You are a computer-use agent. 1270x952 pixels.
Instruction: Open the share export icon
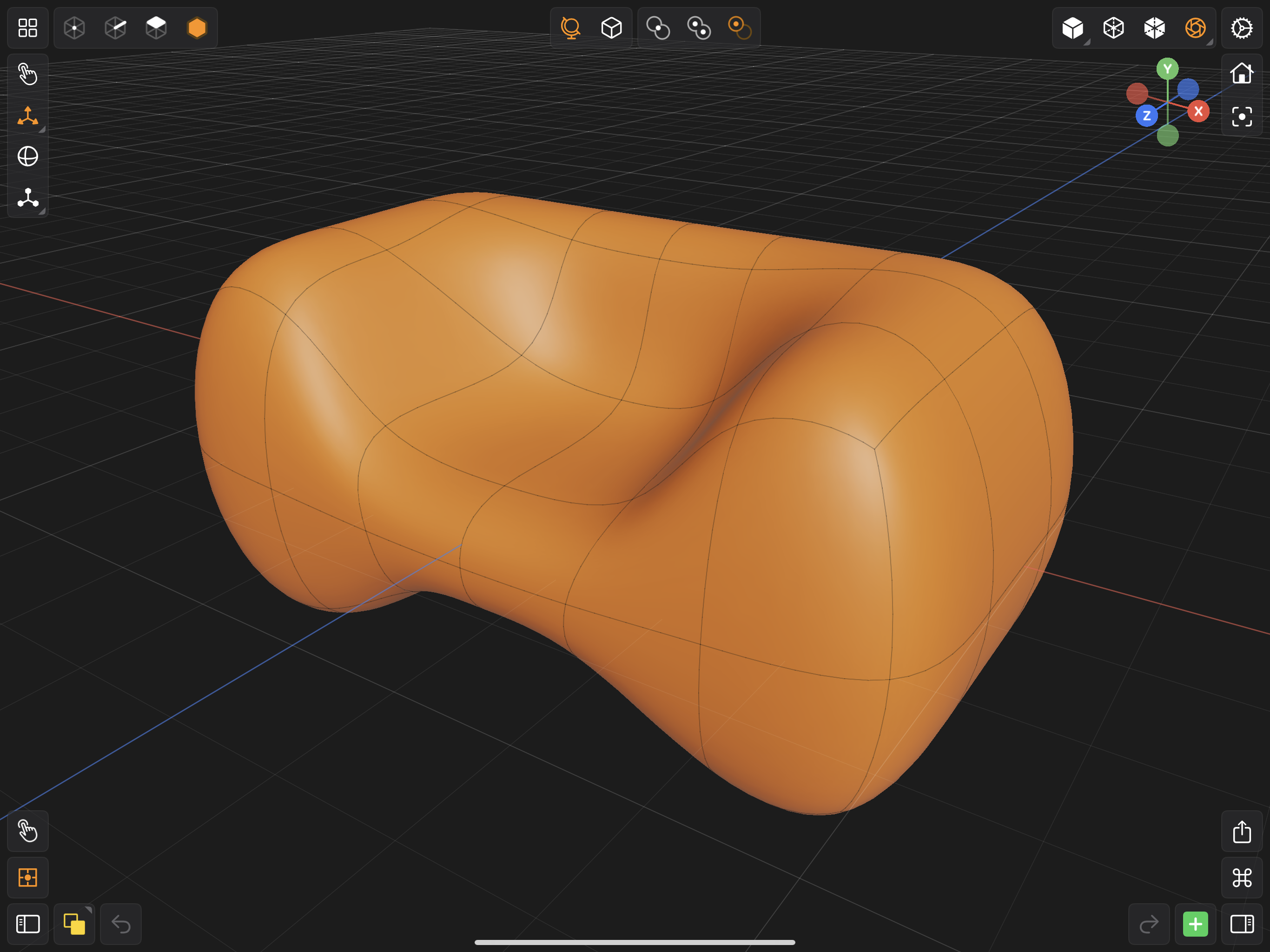click(x=1242, y=831)
